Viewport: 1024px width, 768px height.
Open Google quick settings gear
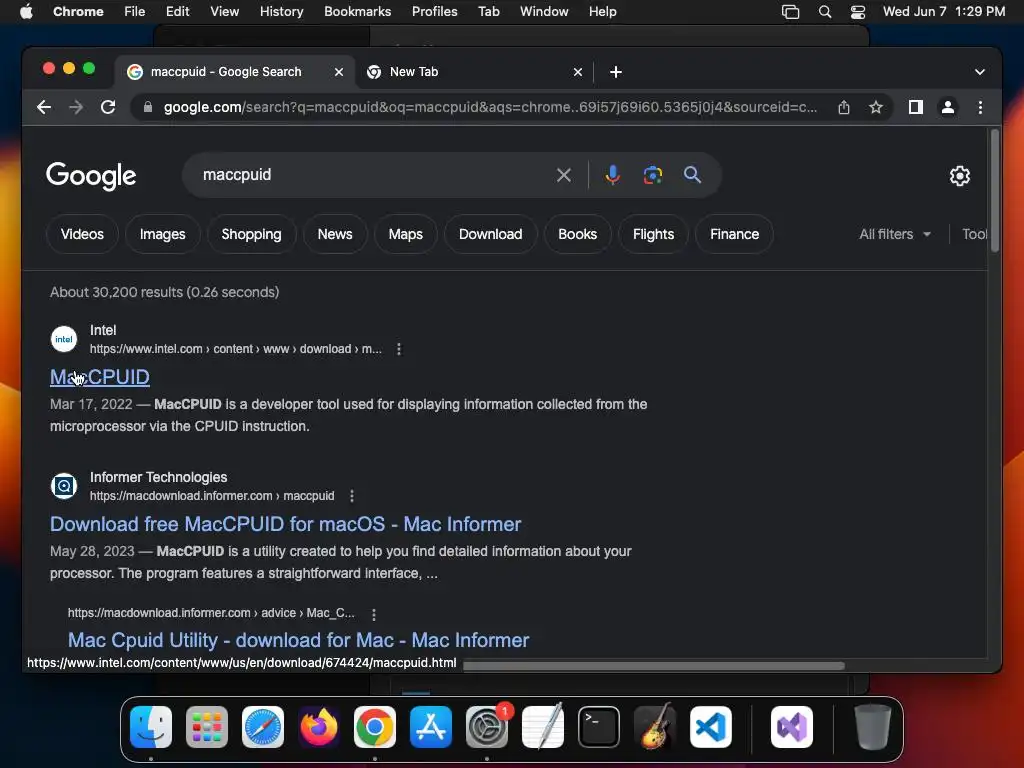point(959,176)
